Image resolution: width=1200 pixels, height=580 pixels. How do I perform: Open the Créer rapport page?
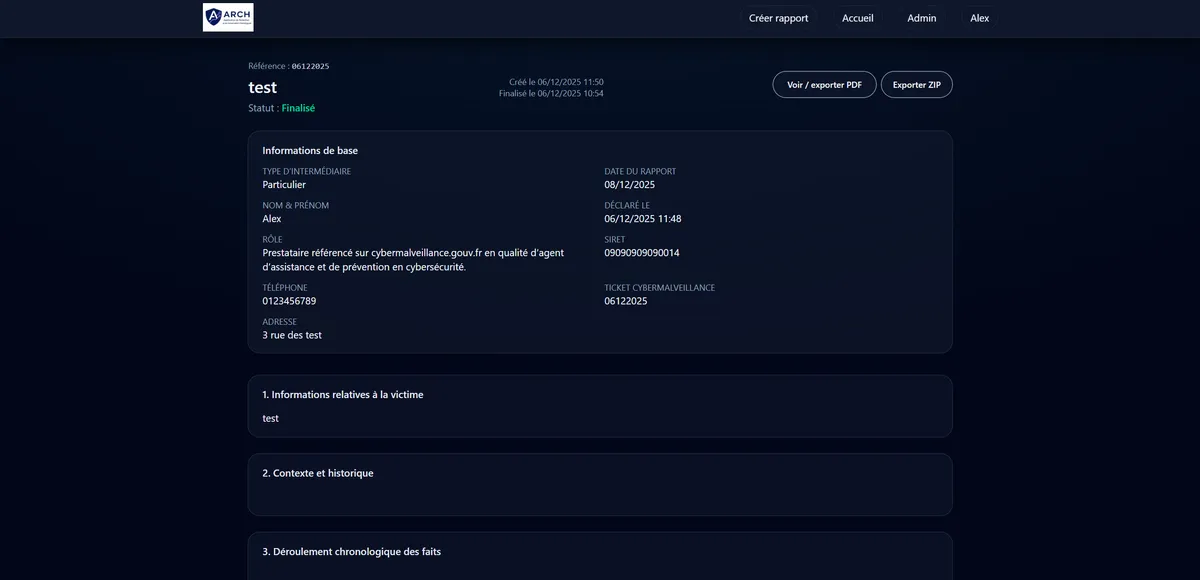[778, 18]
